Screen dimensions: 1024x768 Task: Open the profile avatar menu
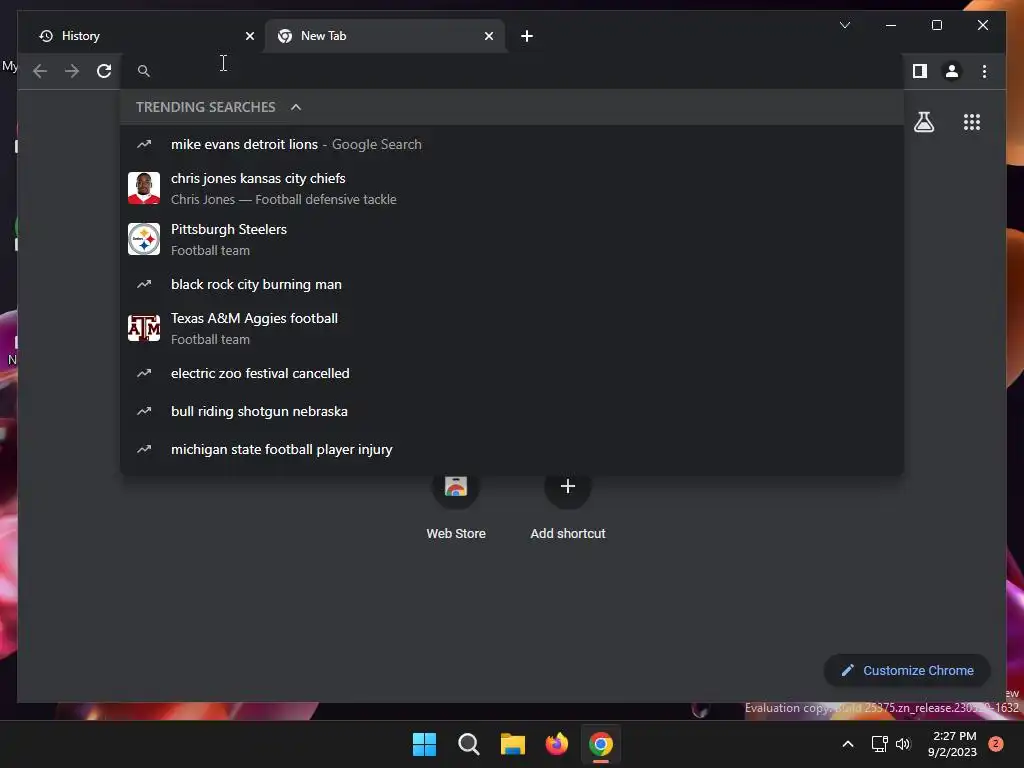952,71
